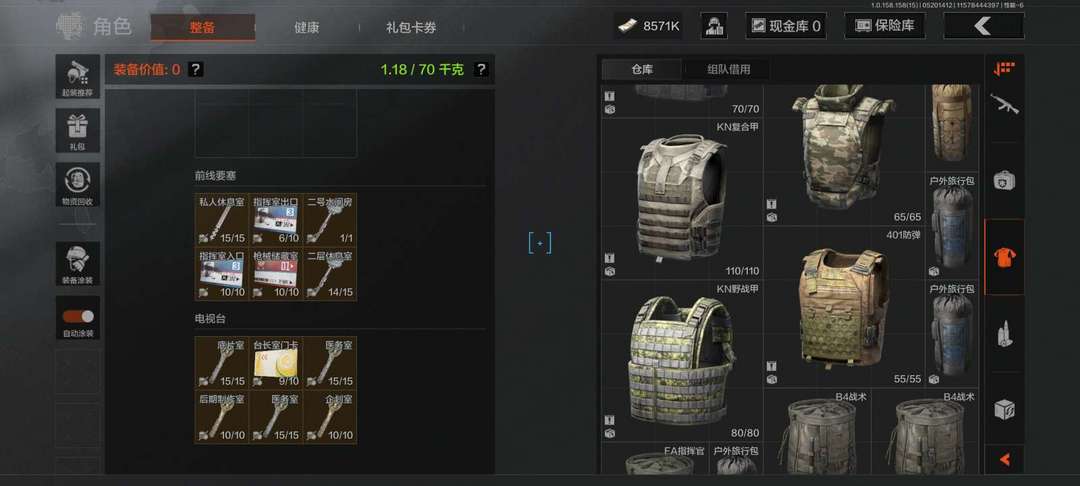This screenshot has height=486, width=1080.
Task: Click the question mark beside weight limit
Action: (481, 69)
